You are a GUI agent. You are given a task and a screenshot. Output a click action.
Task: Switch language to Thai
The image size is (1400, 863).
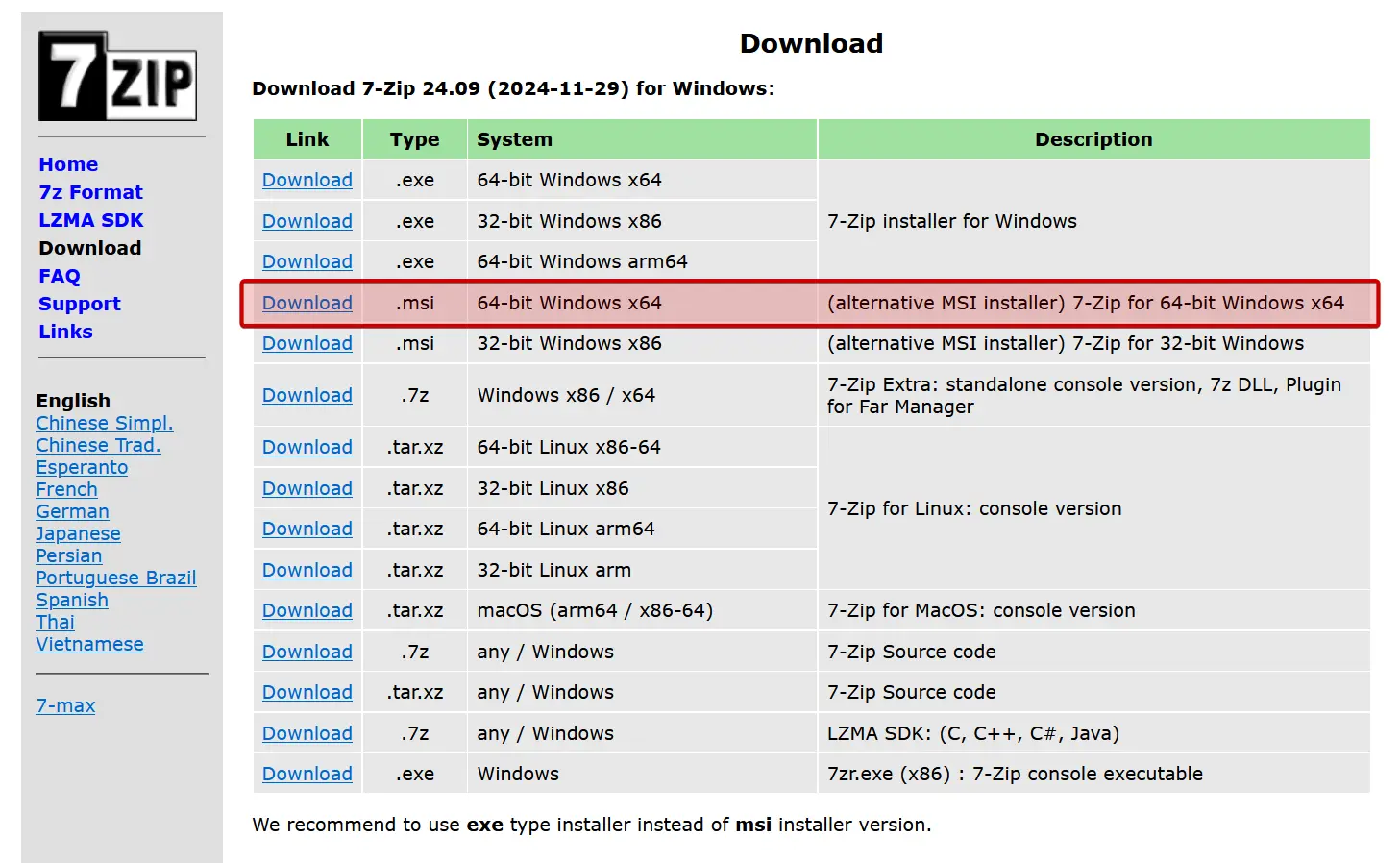click(55, 622)
